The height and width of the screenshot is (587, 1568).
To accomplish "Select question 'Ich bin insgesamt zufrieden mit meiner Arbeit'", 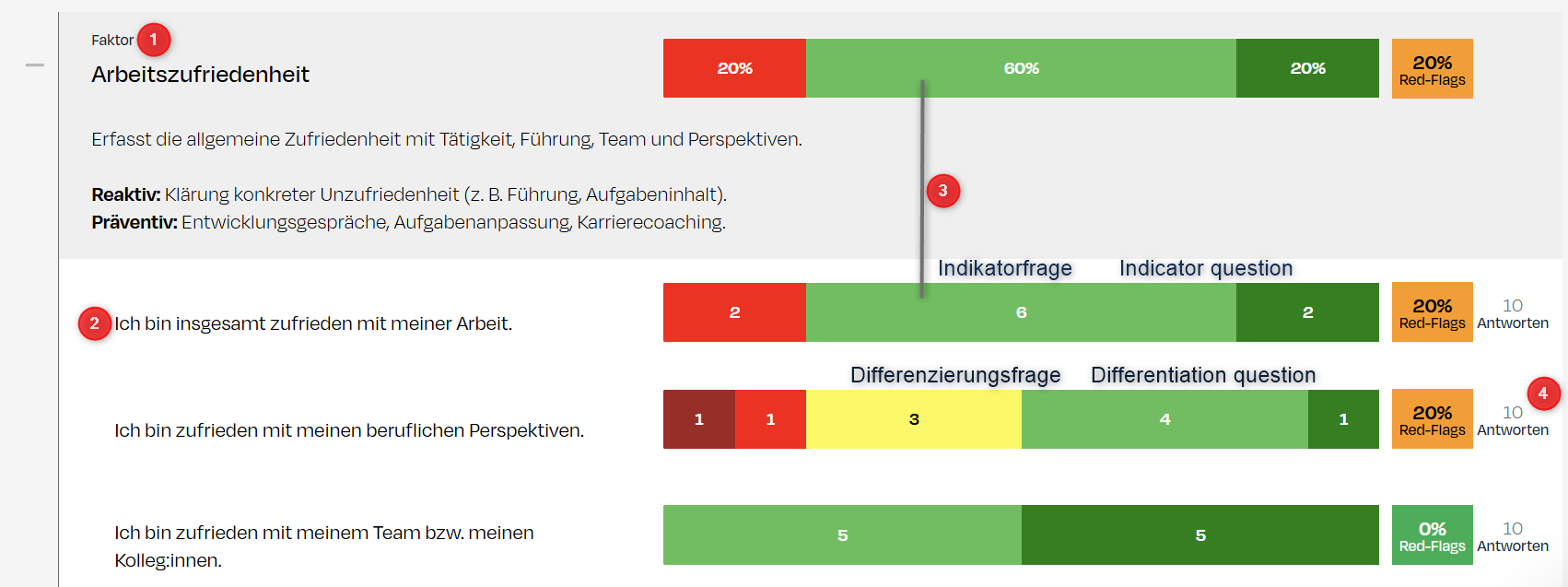I will click(313, 323).
